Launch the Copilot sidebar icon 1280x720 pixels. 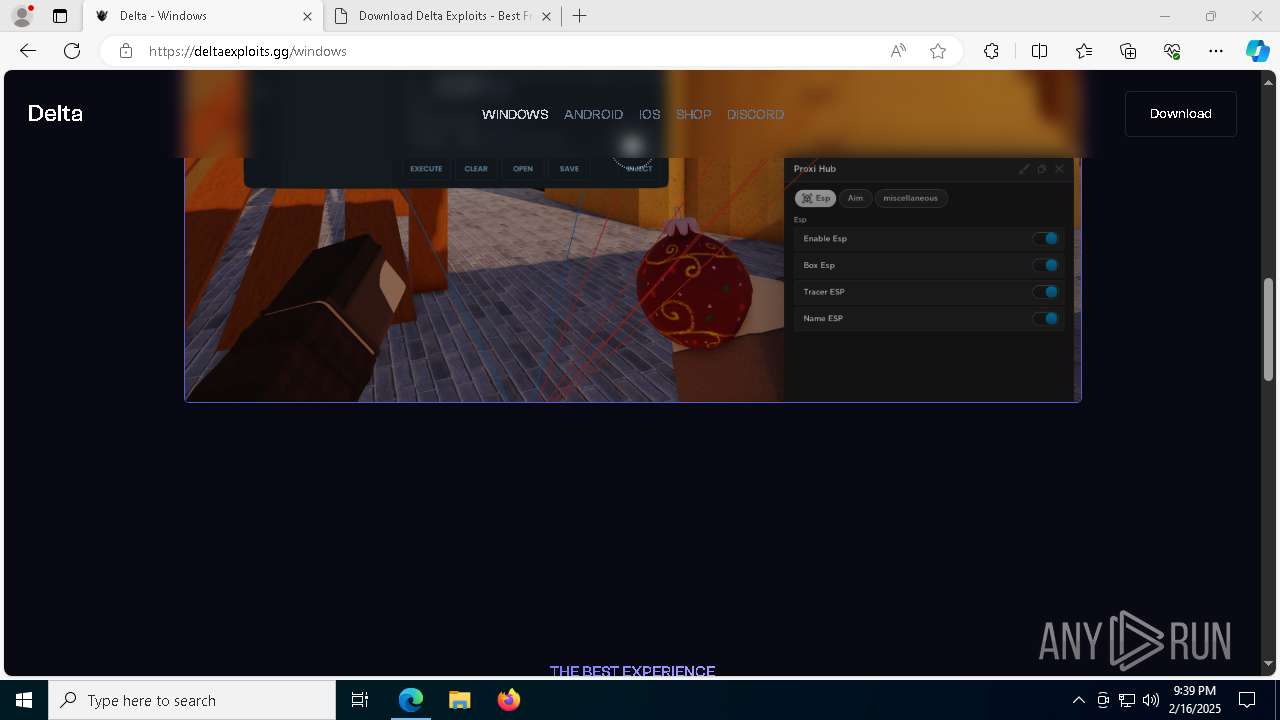click(x=1257, y=51)
